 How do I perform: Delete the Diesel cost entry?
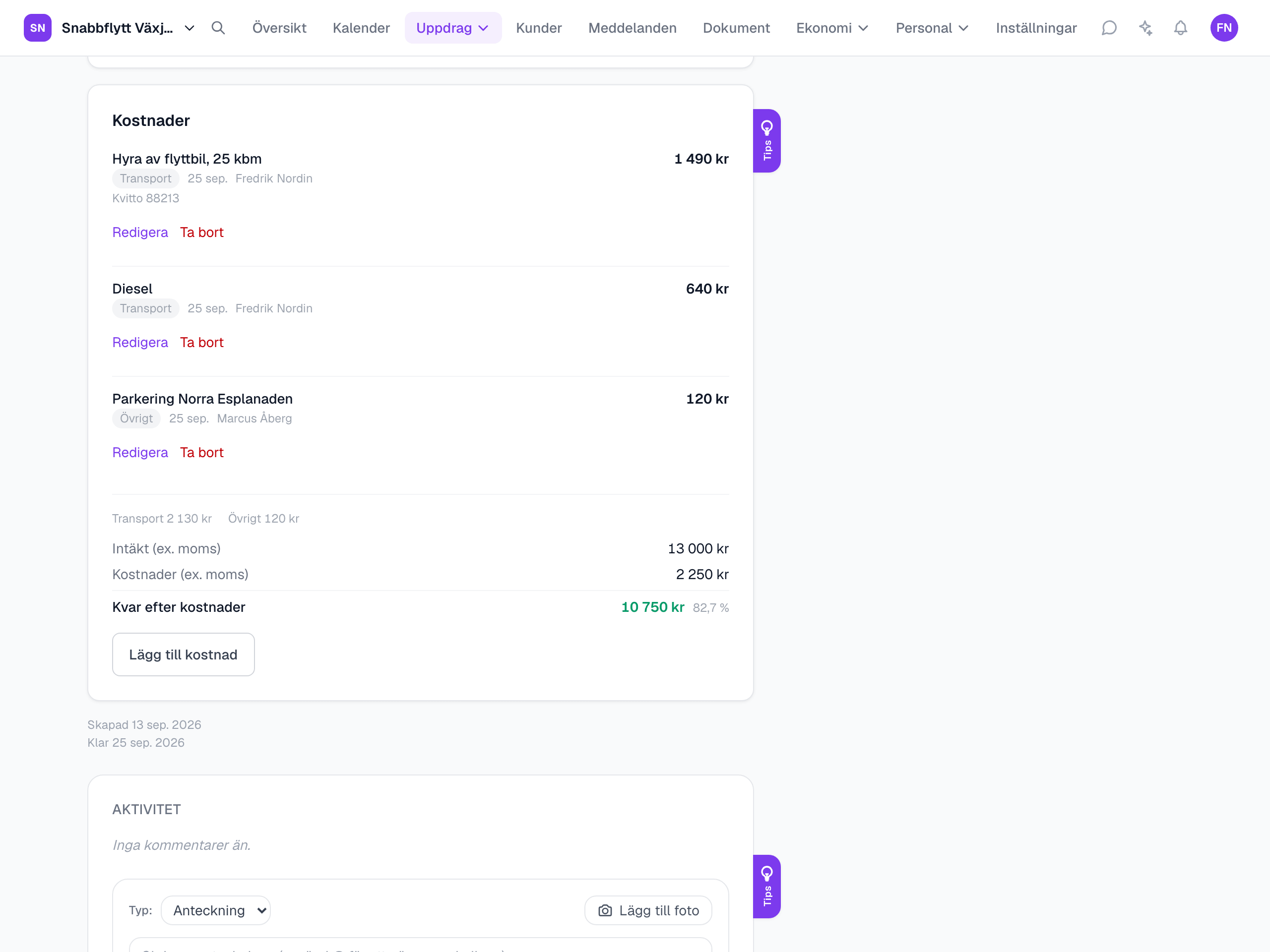(201, 343)
